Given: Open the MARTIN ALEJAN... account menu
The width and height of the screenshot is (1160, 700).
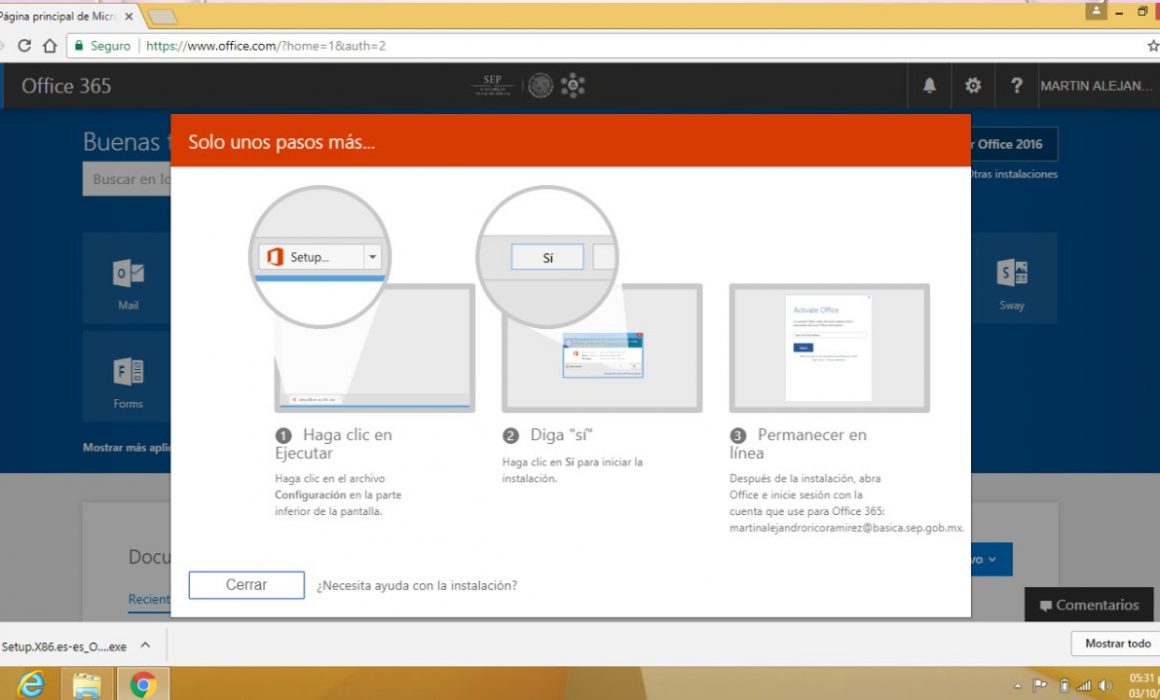Looking at the screenshot, I should 1096,86.
